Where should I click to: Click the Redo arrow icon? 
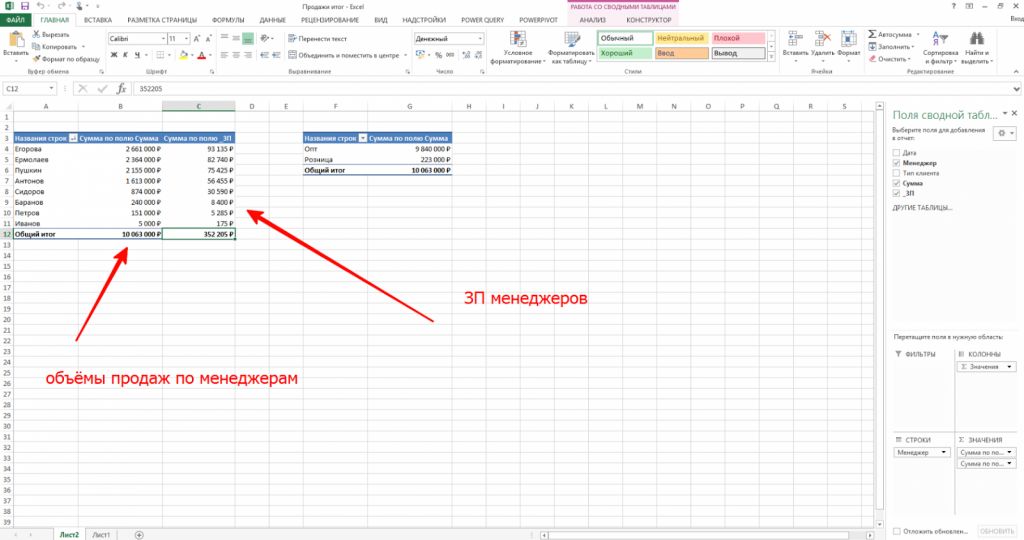(61, 6)
